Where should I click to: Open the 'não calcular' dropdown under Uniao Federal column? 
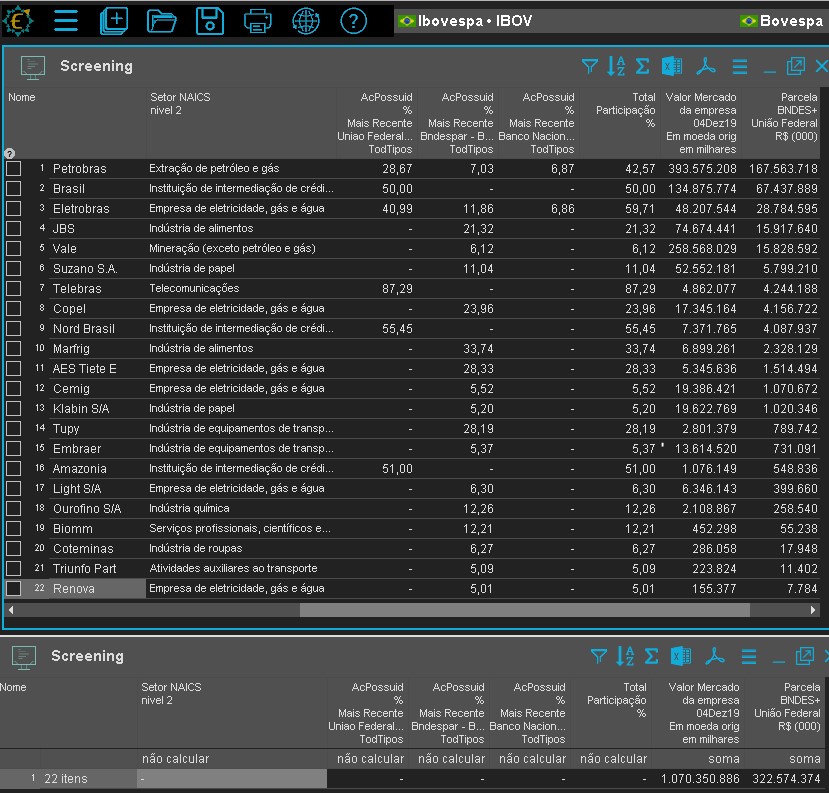click(368, 759)
